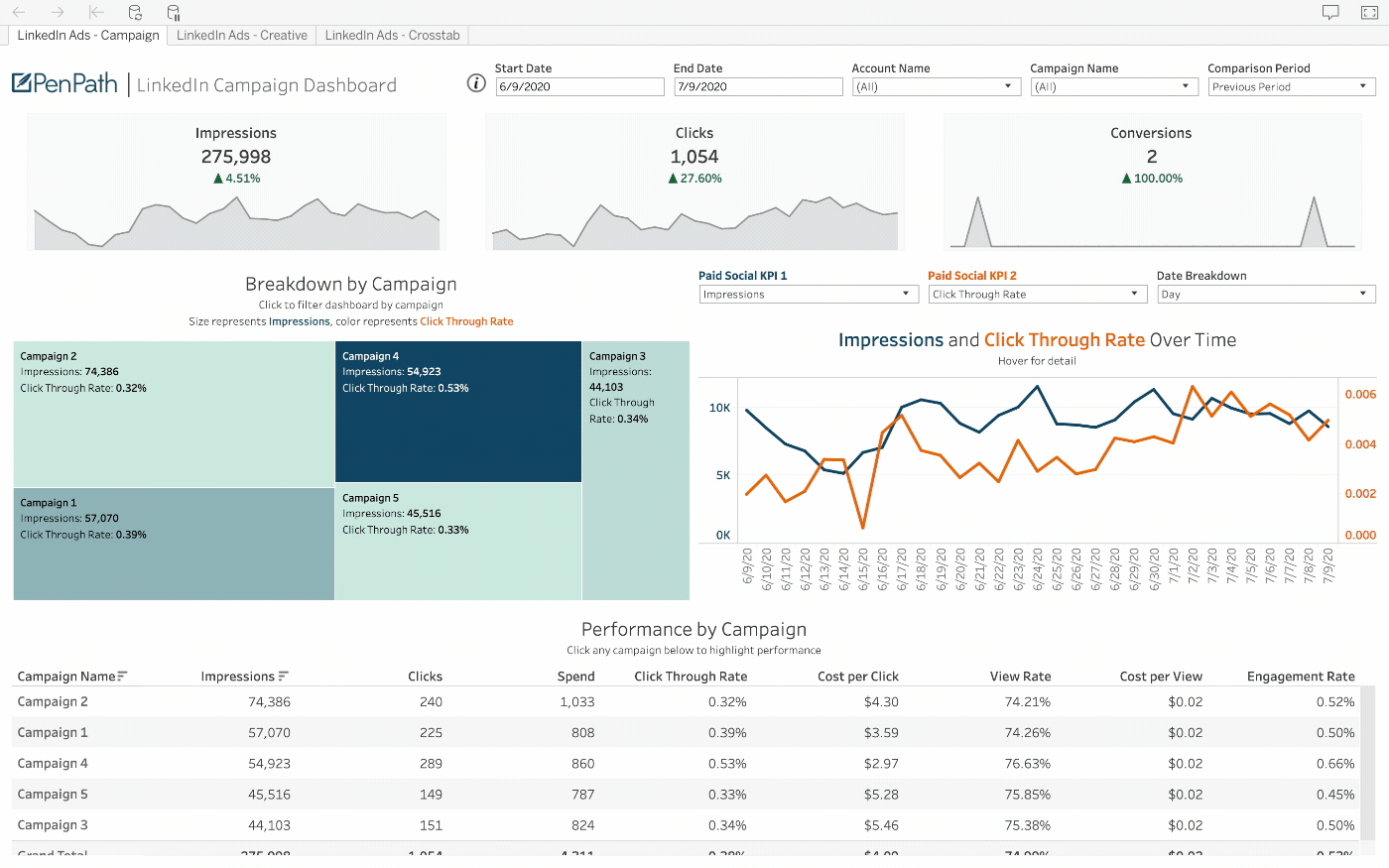Click the Campaign 3 row in performance table
Viewport: 1389px width, 868px height.
point(687,824)
